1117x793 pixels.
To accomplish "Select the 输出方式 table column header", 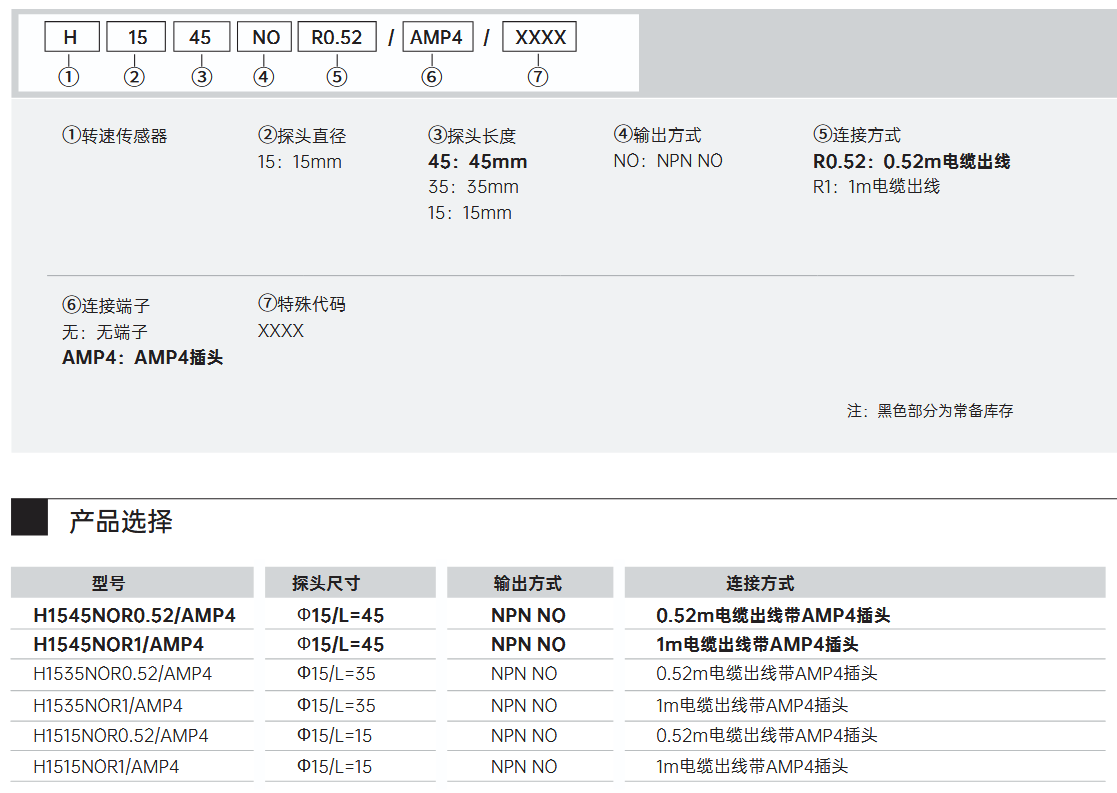I will tap(528, 583).
